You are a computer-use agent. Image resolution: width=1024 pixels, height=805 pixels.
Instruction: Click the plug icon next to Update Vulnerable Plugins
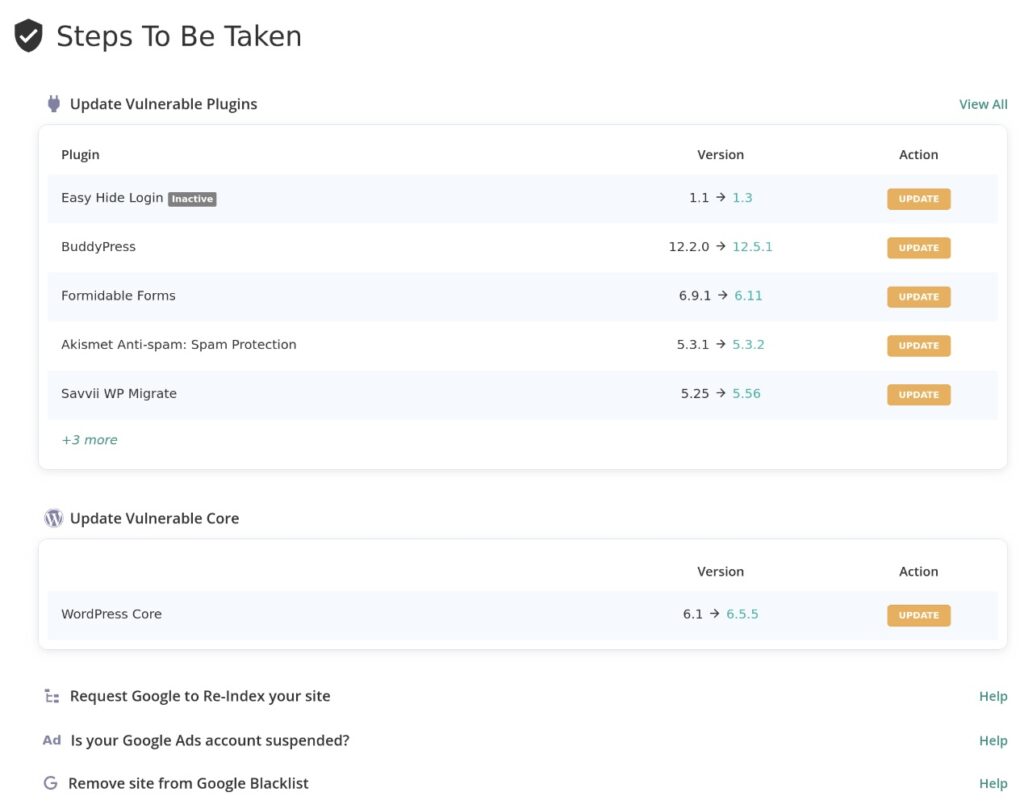coord(54,104)
